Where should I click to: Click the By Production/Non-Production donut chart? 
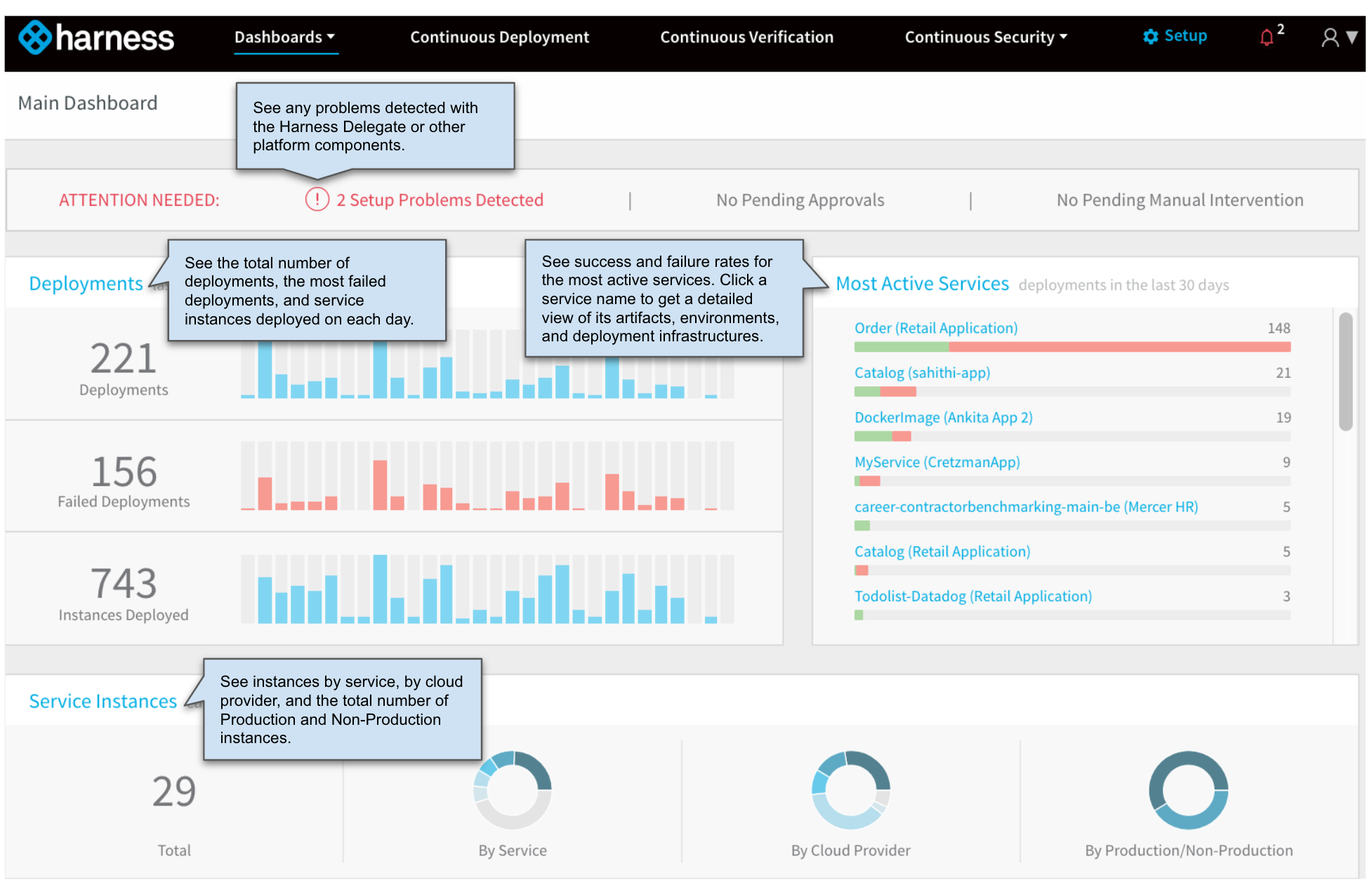pyautogui.click(x=1188, y=790)
